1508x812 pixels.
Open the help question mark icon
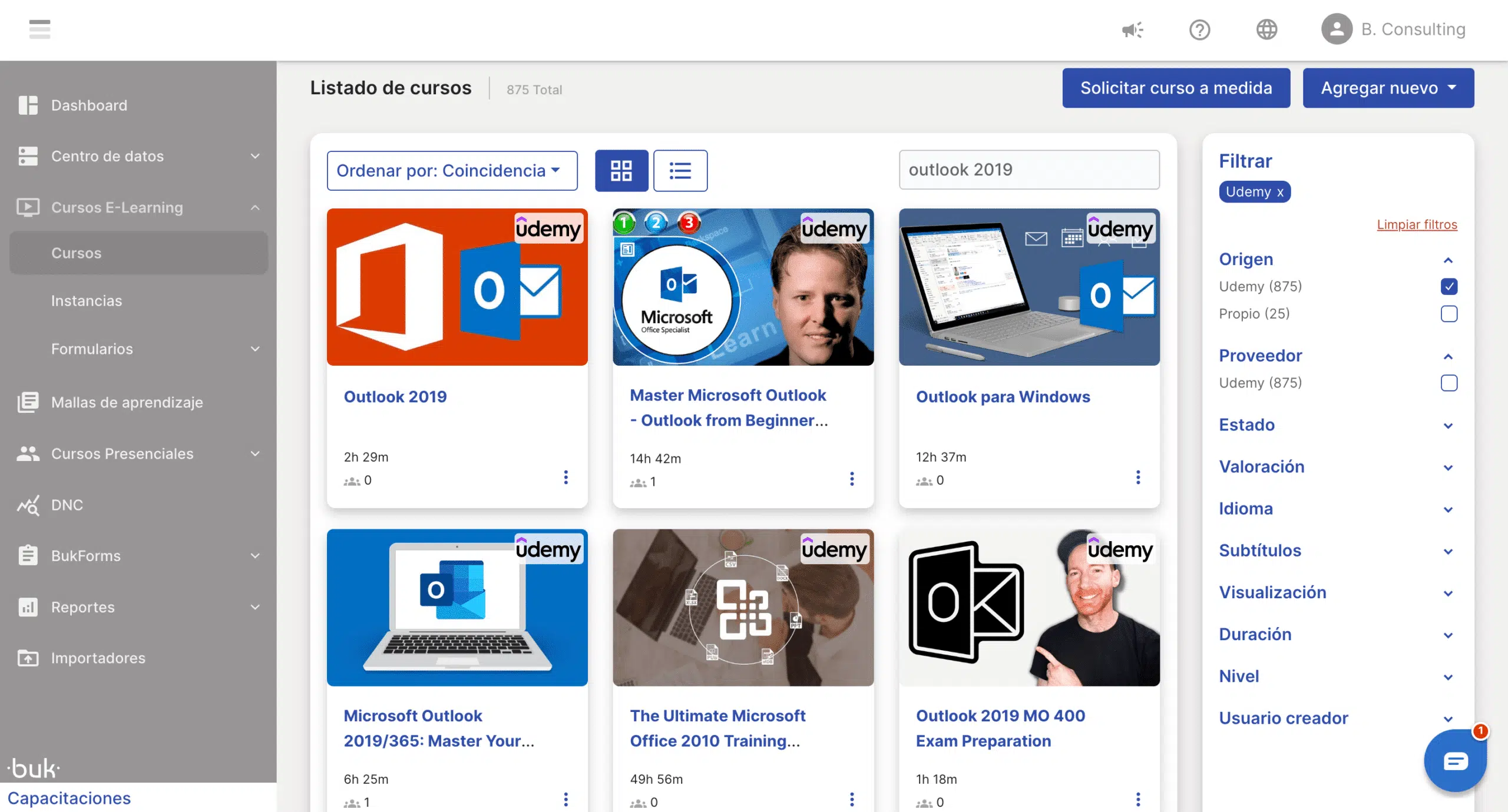pyautogui.click(x=1199, y=29)
